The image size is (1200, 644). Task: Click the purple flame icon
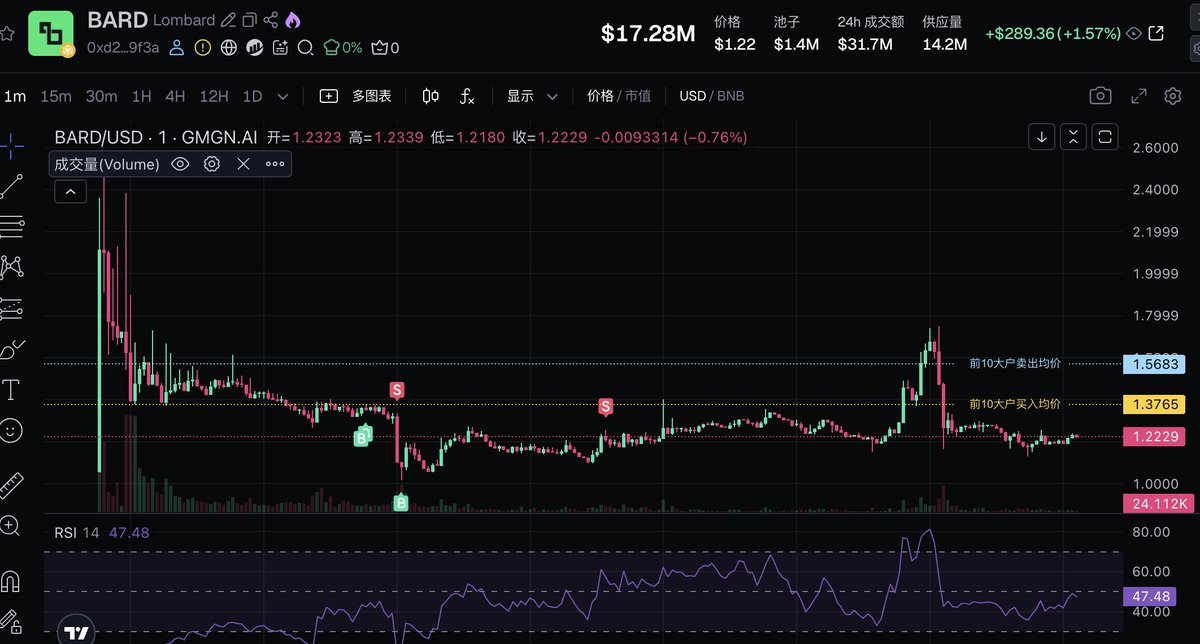(x=292, y=20)
